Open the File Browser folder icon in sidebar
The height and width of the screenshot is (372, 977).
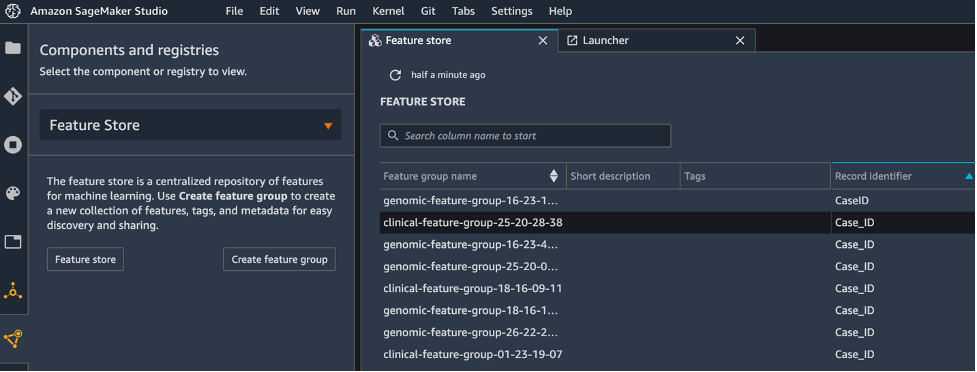13,48
